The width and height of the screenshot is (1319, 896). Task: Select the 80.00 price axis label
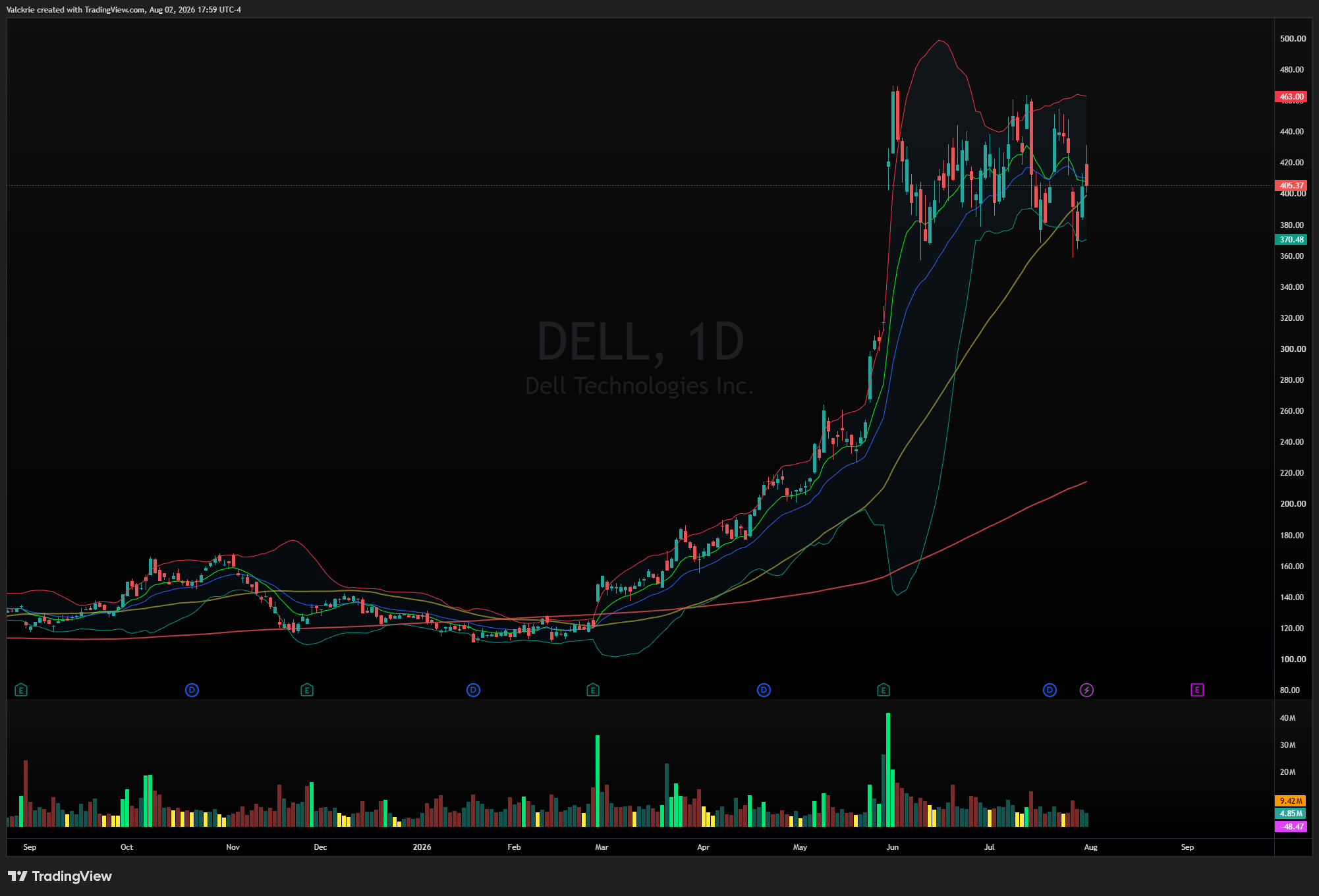click(1290, 690)
